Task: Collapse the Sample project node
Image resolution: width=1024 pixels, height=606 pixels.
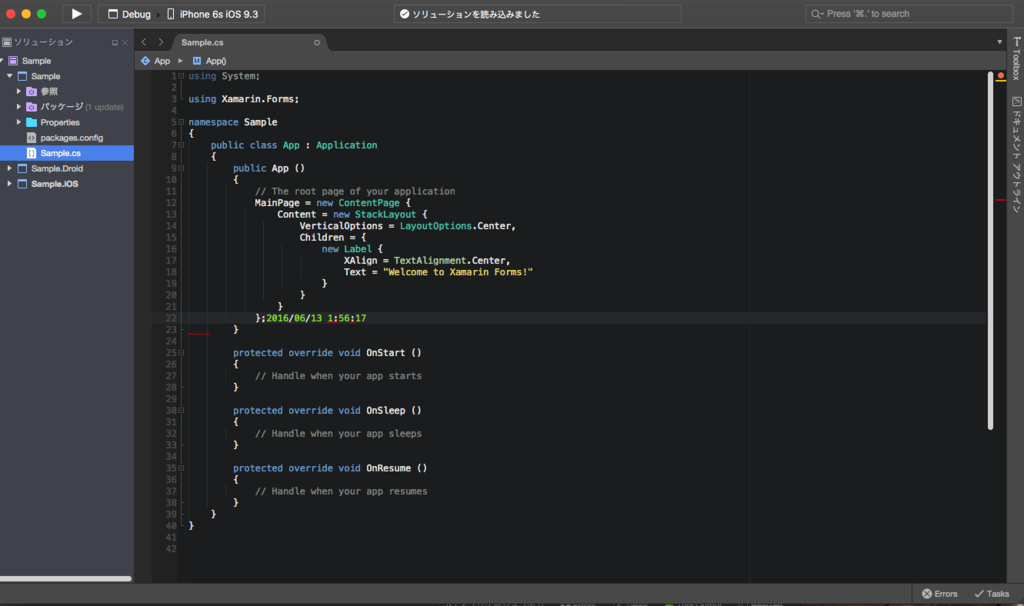Action: pos(9,76)
